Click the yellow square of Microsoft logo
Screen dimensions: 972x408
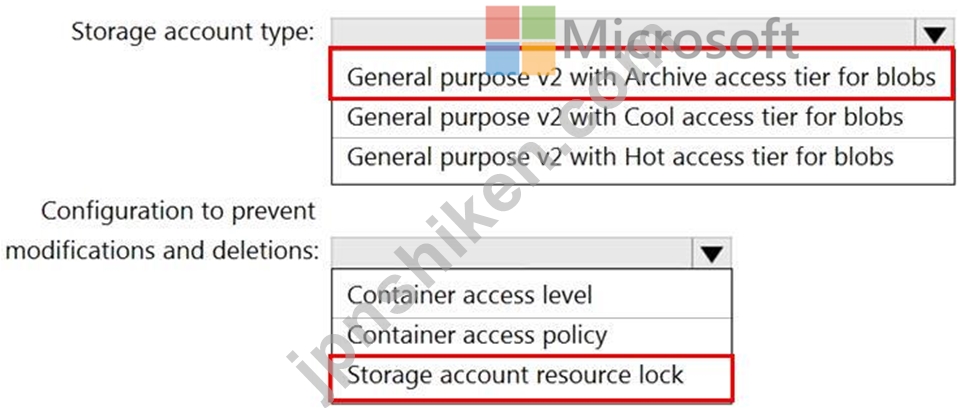539,58
